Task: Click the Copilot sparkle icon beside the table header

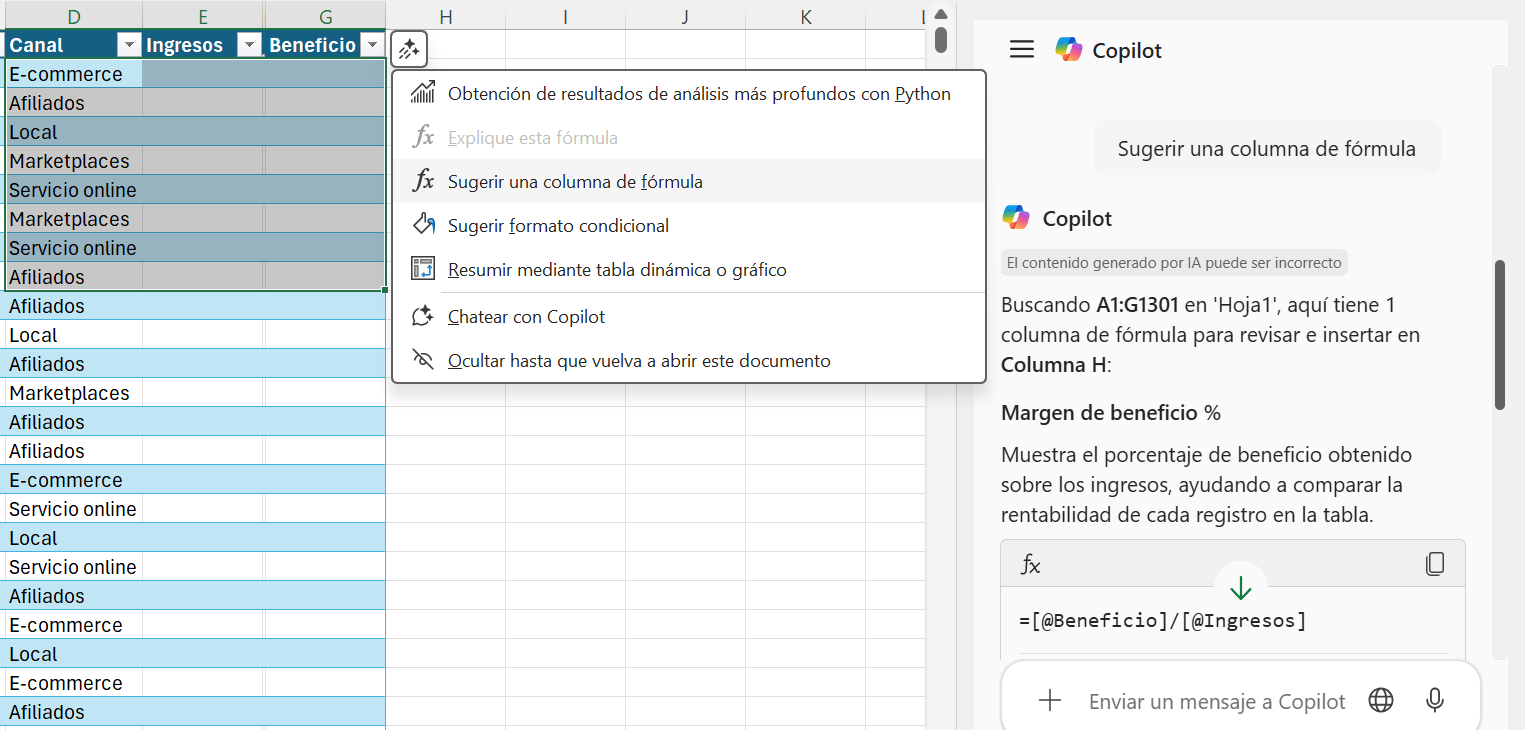Action: [409, 48]
